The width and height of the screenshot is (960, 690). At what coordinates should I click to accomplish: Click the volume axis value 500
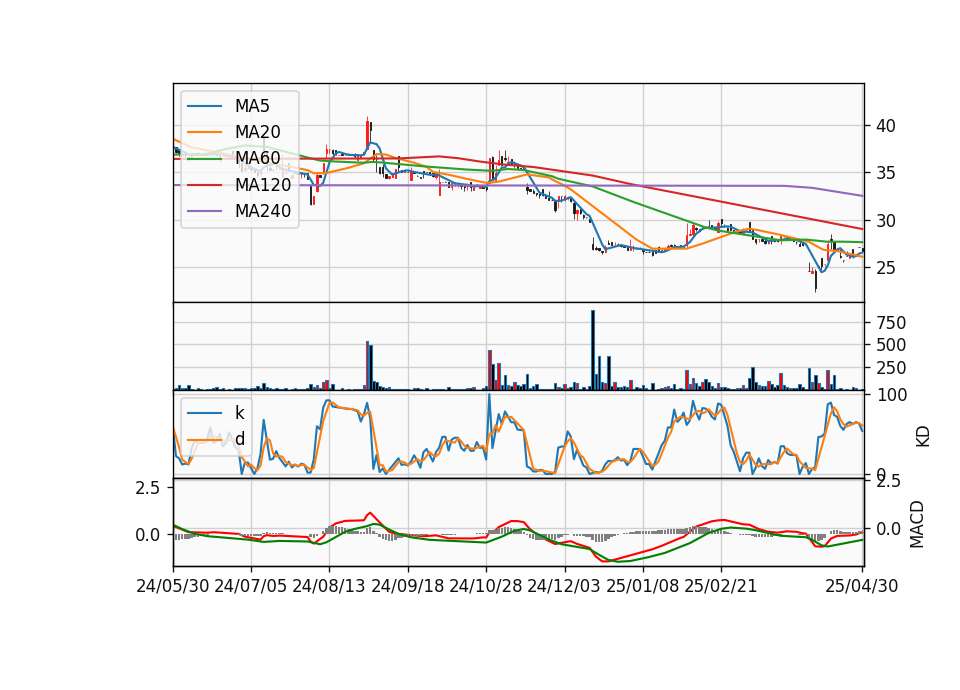891,345
